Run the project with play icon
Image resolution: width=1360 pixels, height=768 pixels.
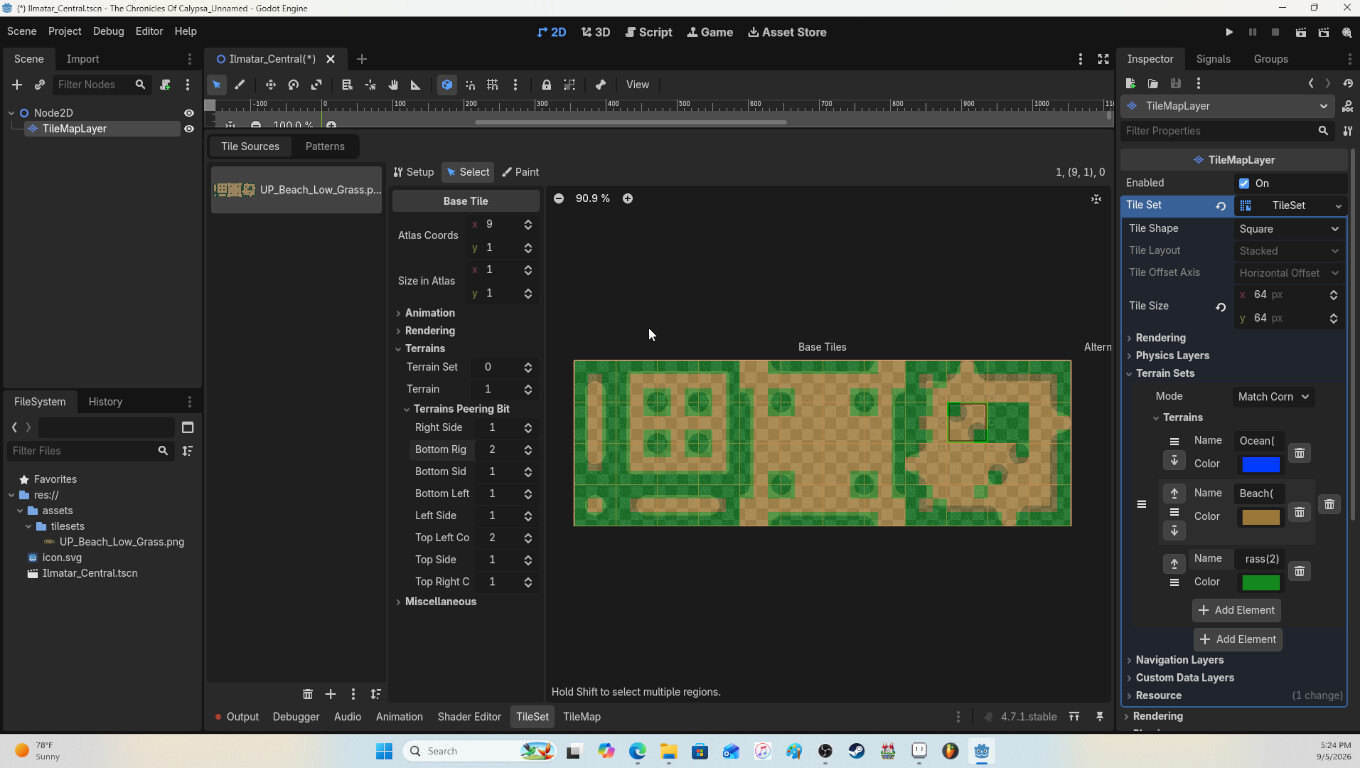(x=1229, y=32)
